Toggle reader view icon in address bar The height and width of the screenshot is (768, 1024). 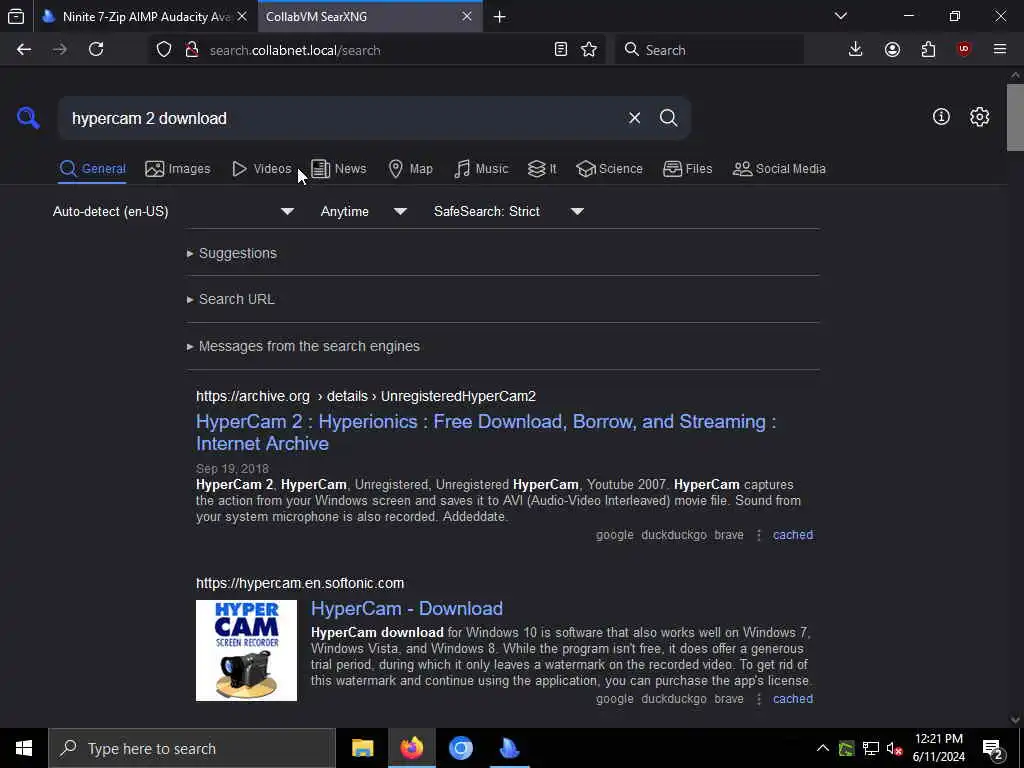[x=560, y=50]
